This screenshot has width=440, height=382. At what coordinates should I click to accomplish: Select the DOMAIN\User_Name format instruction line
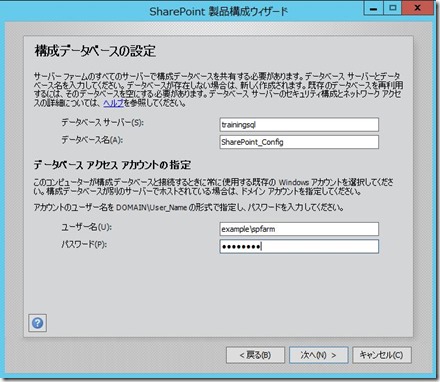point(189,207)
